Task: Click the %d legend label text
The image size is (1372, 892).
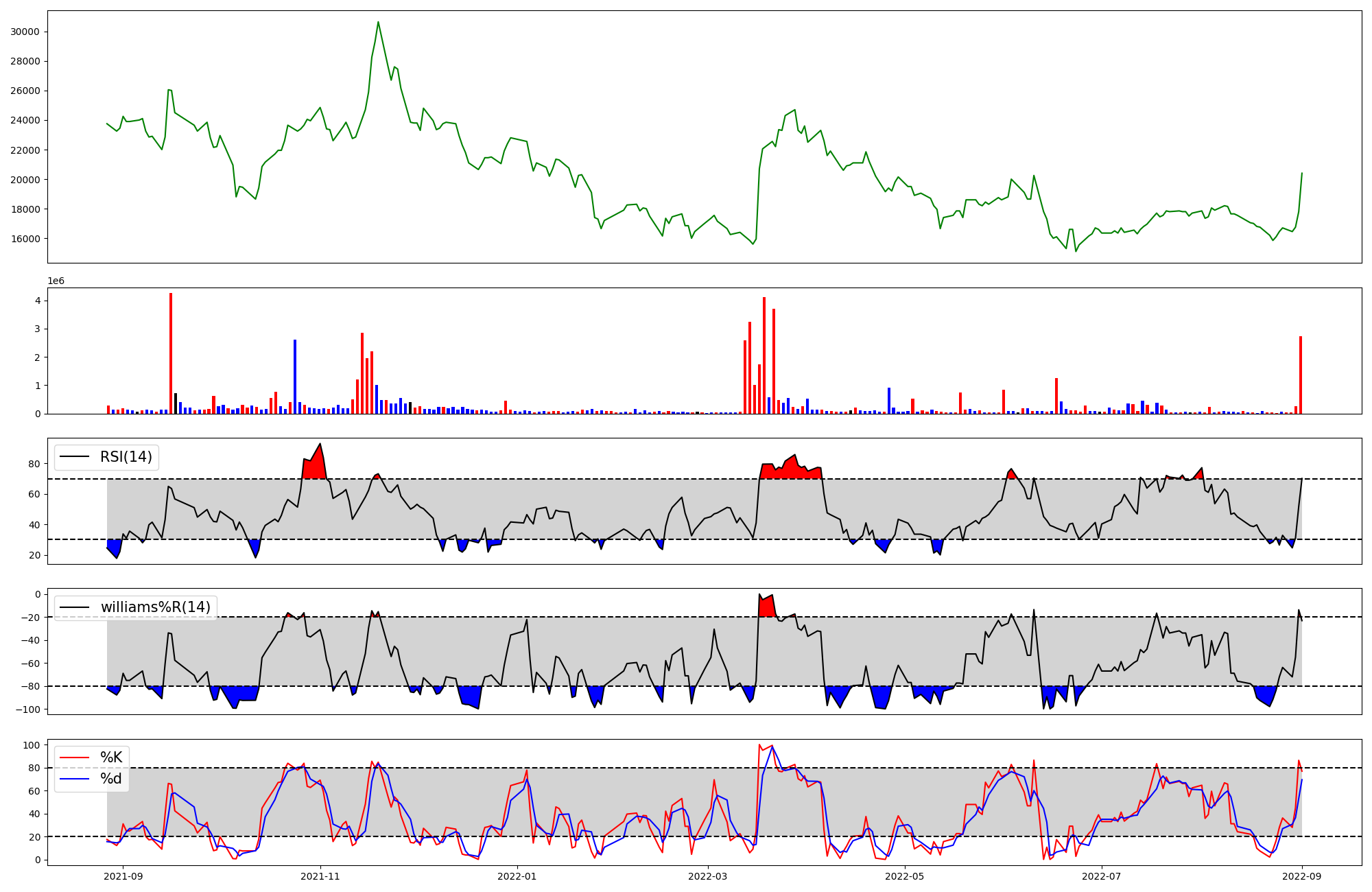Action: (111, 779)
